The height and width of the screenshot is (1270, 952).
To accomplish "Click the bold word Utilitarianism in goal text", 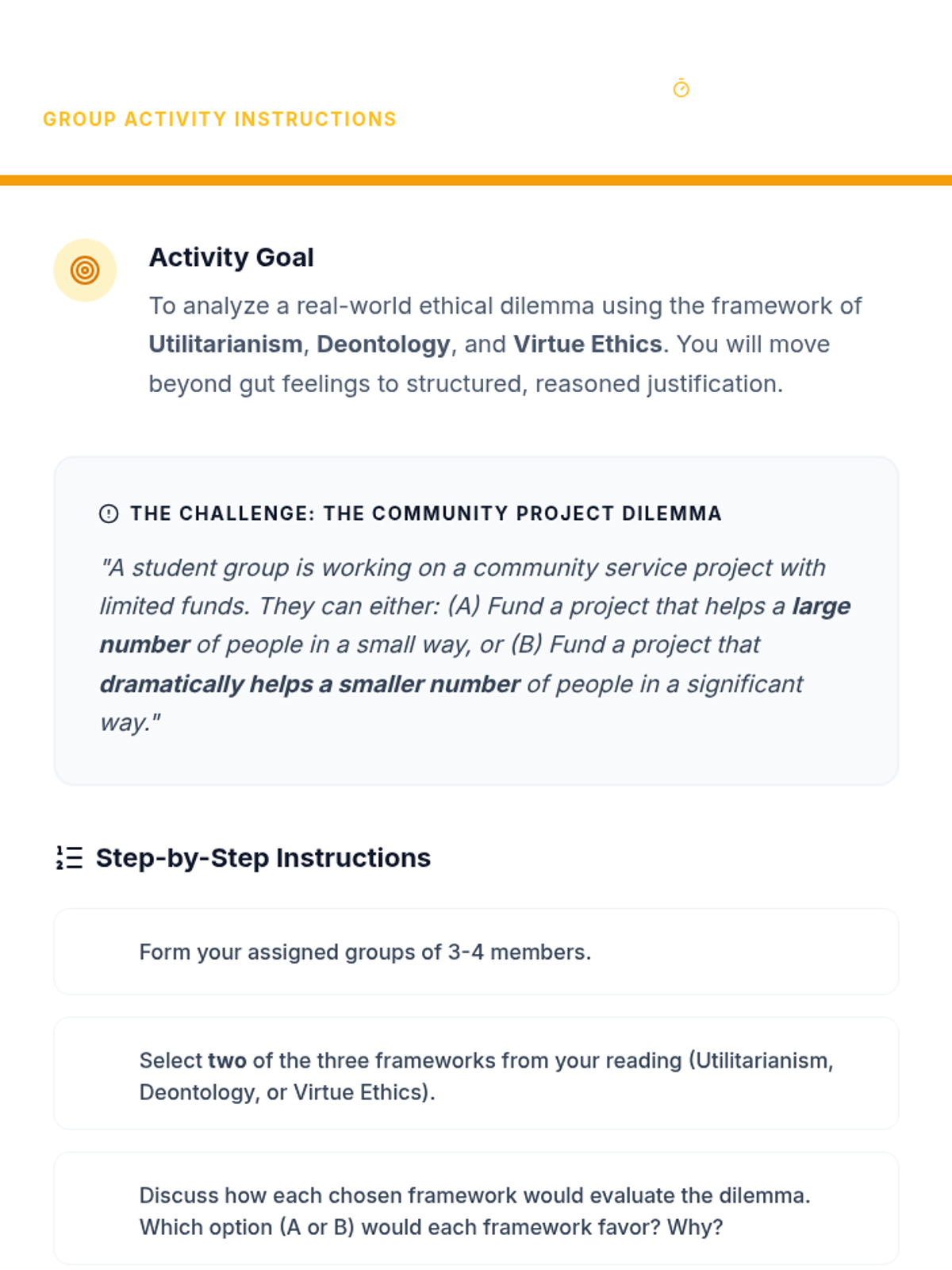I will coord(225,344).
